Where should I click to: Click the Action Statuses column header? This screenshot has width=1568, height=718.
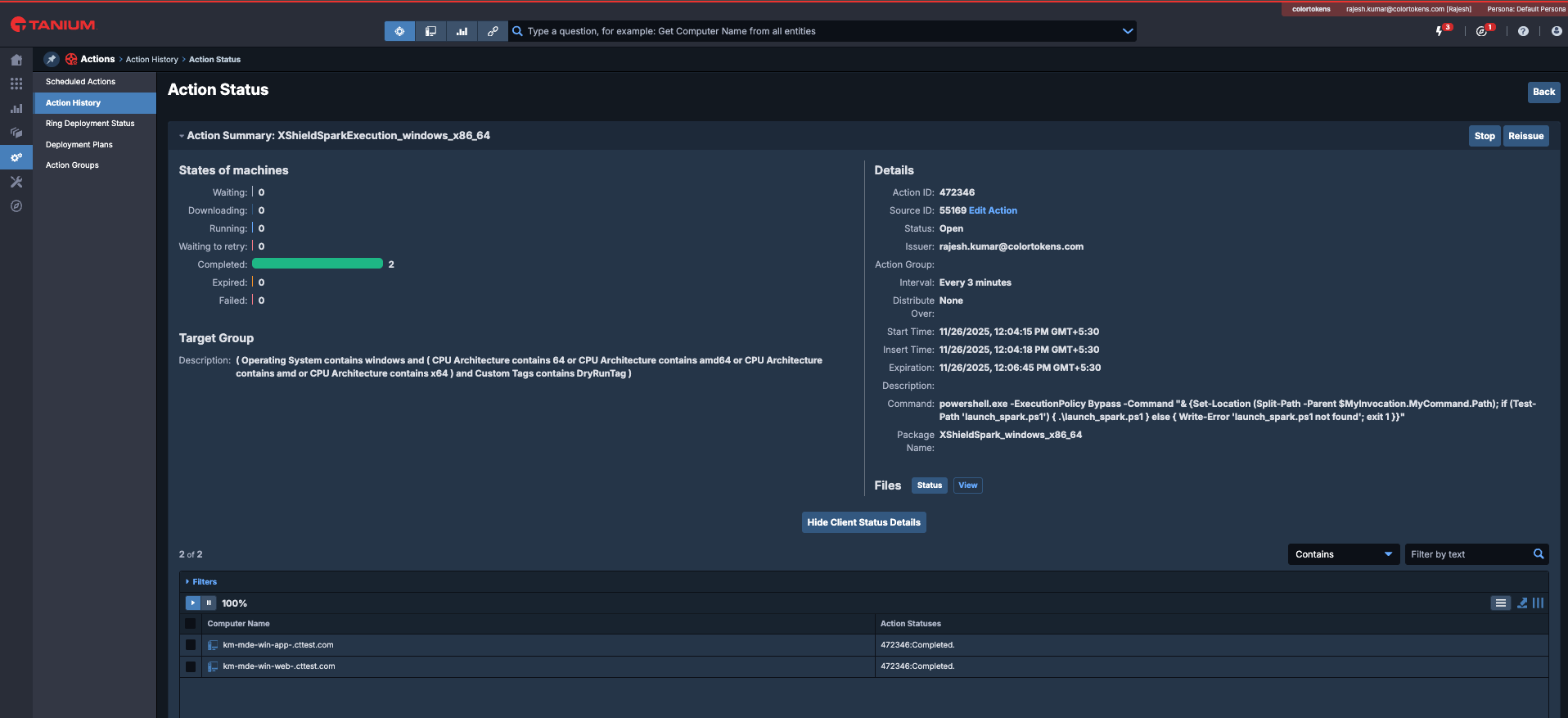(910, 624)
